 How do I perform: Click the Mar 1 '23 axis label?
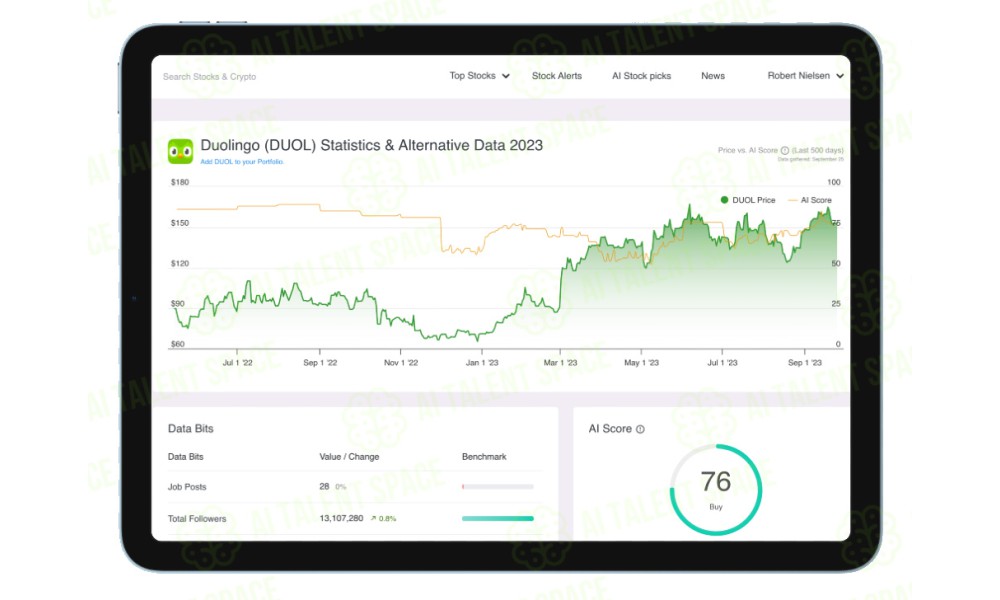(561, 363)
